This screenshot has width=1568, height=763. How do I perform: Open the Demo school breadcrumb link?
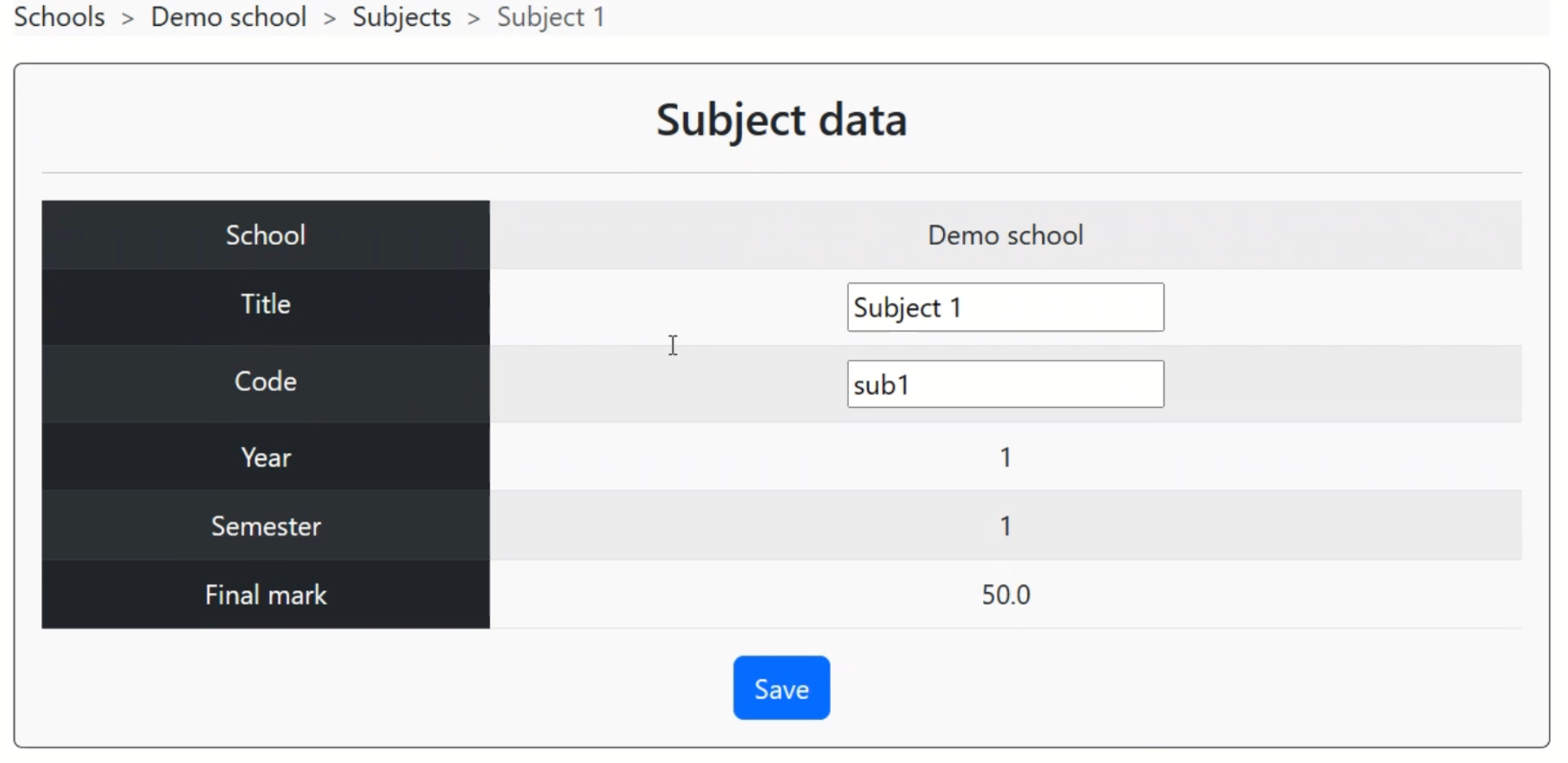229,17
